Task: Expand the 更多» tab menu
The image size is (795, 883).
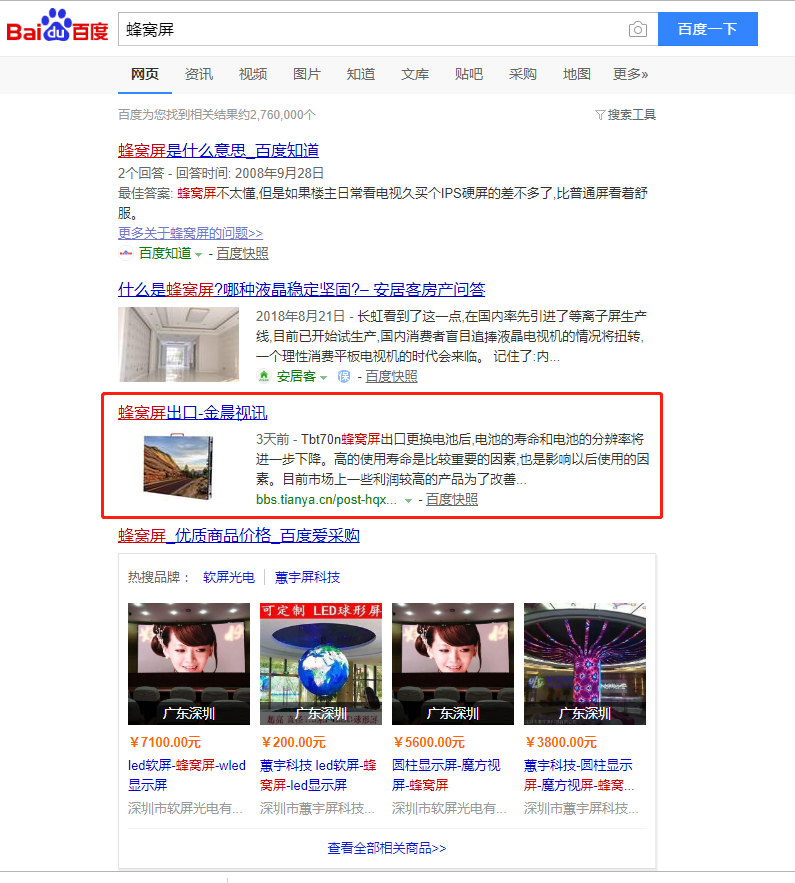Action: (x=631, y=74)
